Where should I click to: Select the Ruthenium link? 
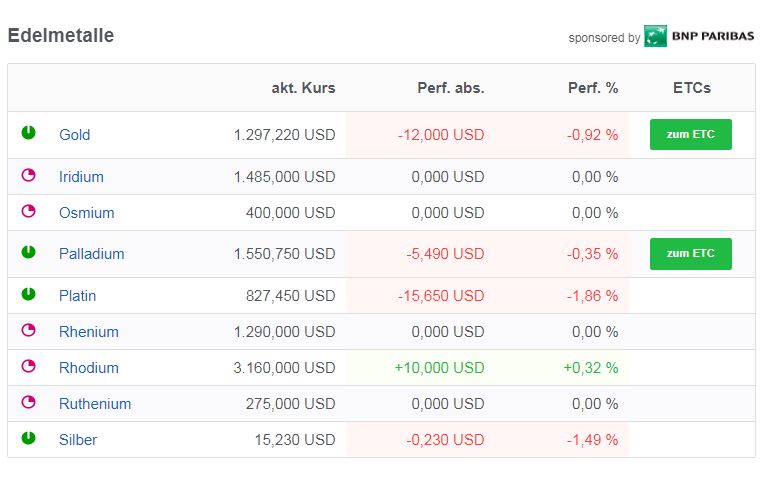(x=95, y=404)
